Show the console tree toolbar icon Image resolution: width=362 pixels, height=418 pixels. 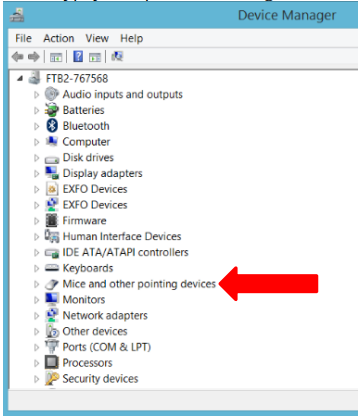(x=56, y=57)
